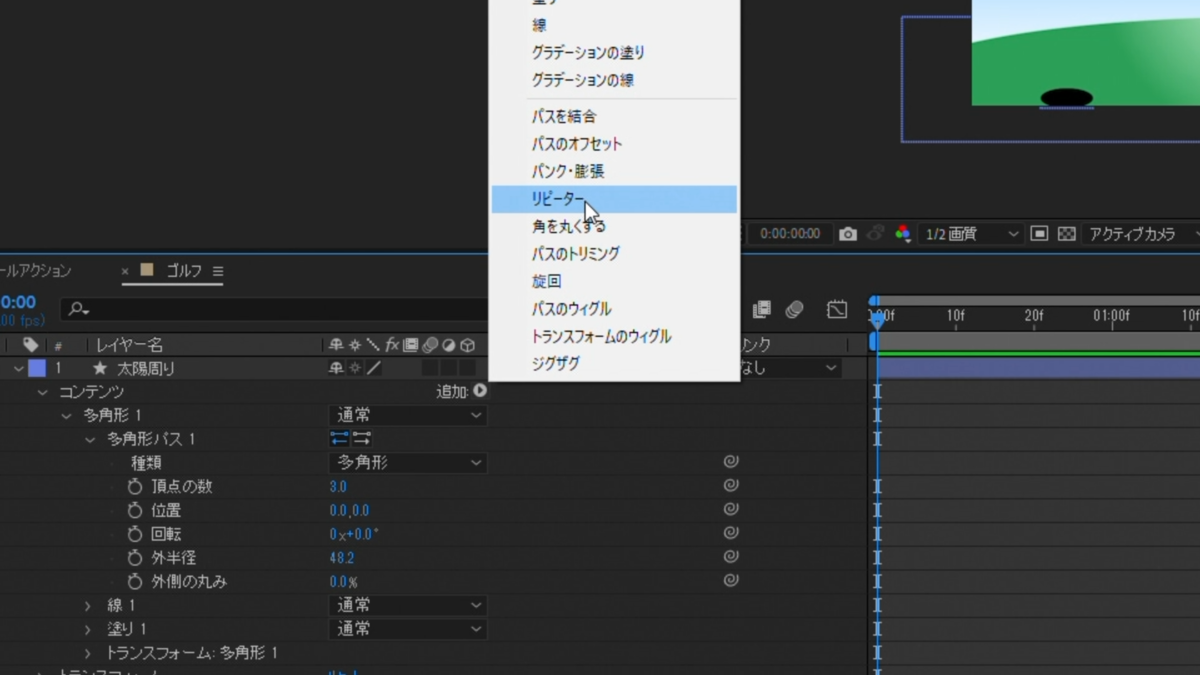1200x675 pixels.
Task: Open the parent なし dropdown
Action: [790, 369]
